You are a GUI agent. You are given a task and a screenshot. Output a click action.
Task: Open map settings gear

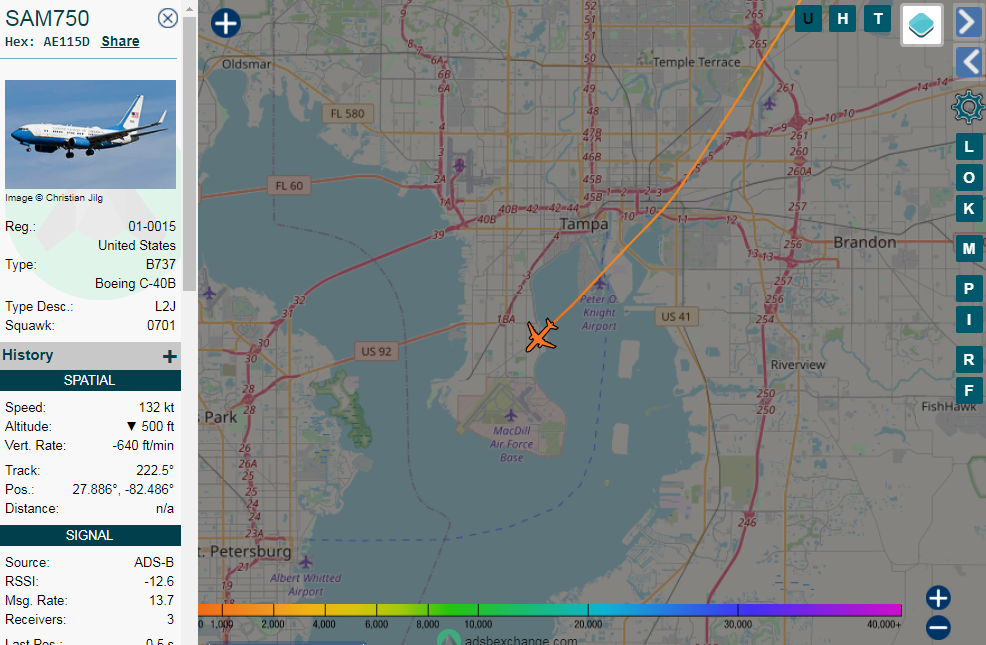pyautogui.click(x=968, y=107)
